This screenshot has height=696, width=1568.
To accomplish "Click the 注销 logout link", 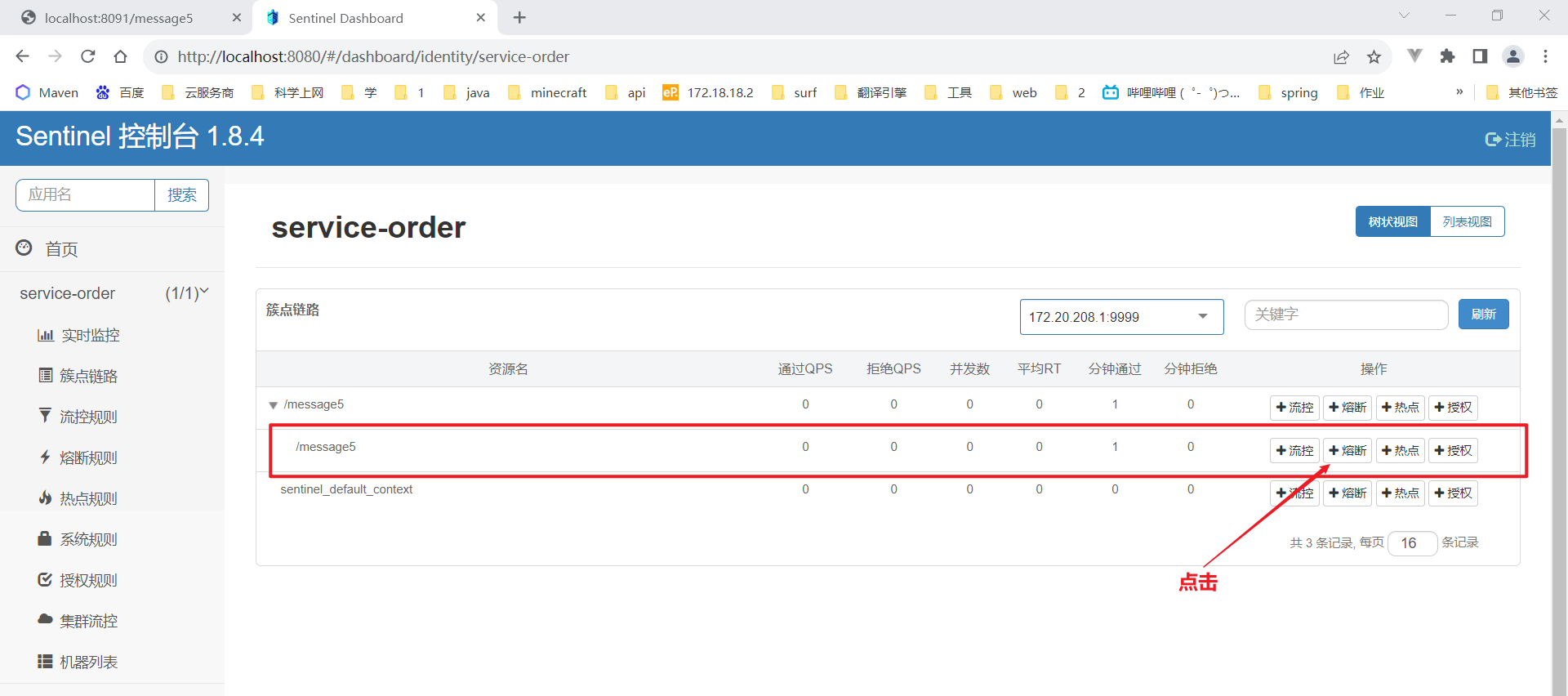I will point(1510,140).
